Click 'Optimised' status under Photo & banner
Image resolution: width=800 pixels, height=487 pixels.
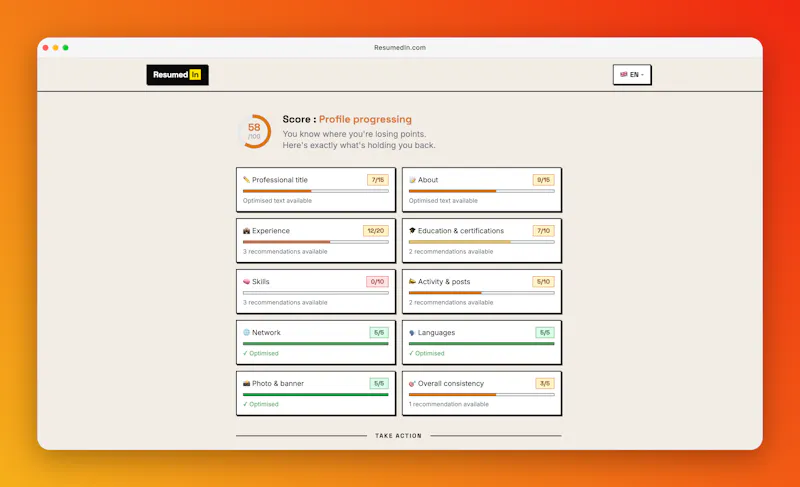(x=261, y=404)
